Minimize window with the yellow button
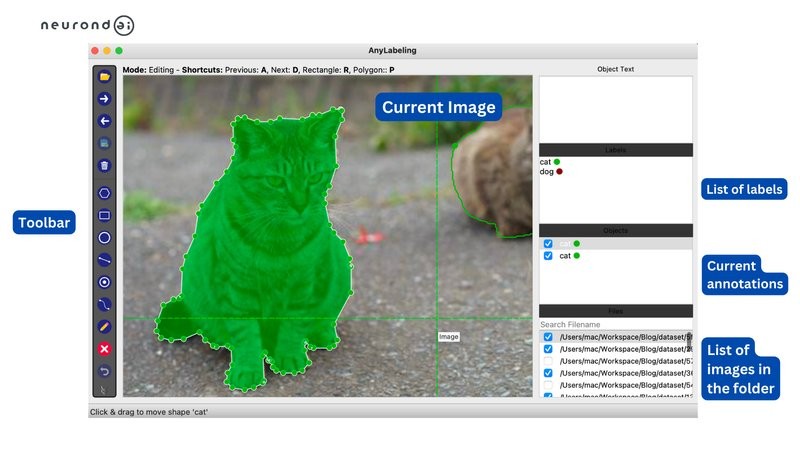The image size is (800, 450). [107, 51]
